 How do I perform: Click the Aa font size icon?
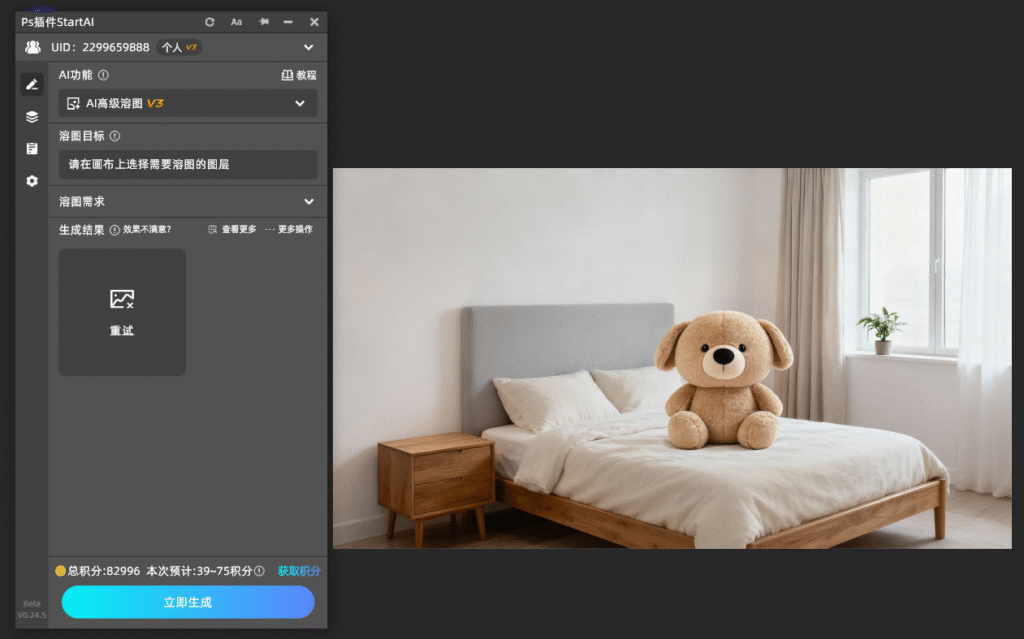pyautogui.click(x=236, y=22)
